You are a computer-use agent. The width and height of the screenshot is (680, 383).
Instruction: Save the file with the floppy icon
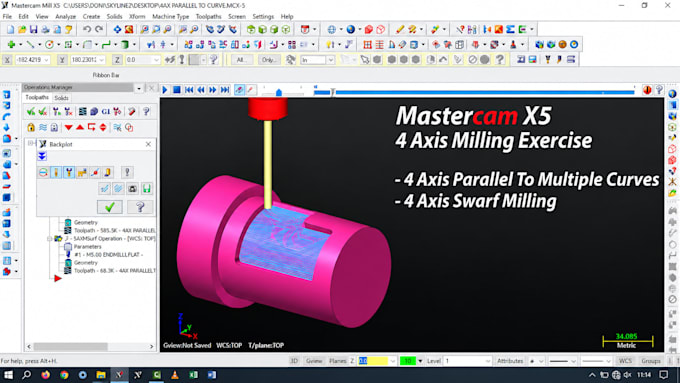coord(33,29)
